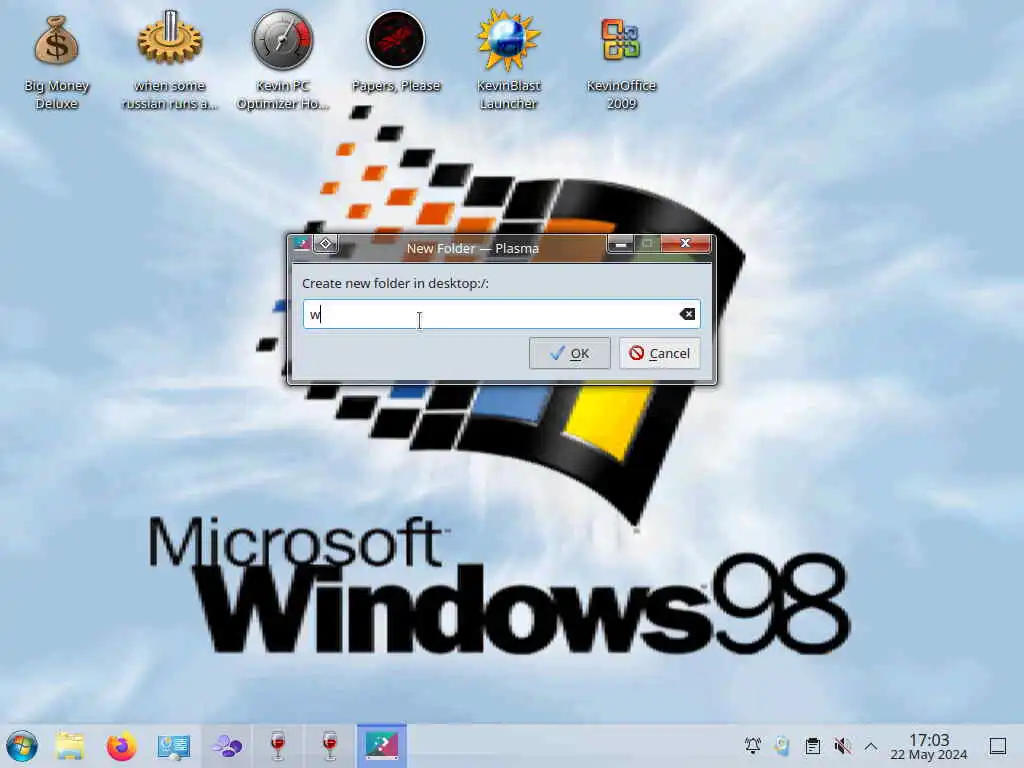This screenshot has height=768, width=1024.
Task: Open the Windows 7 style start menu
Action: click(22, 746)
